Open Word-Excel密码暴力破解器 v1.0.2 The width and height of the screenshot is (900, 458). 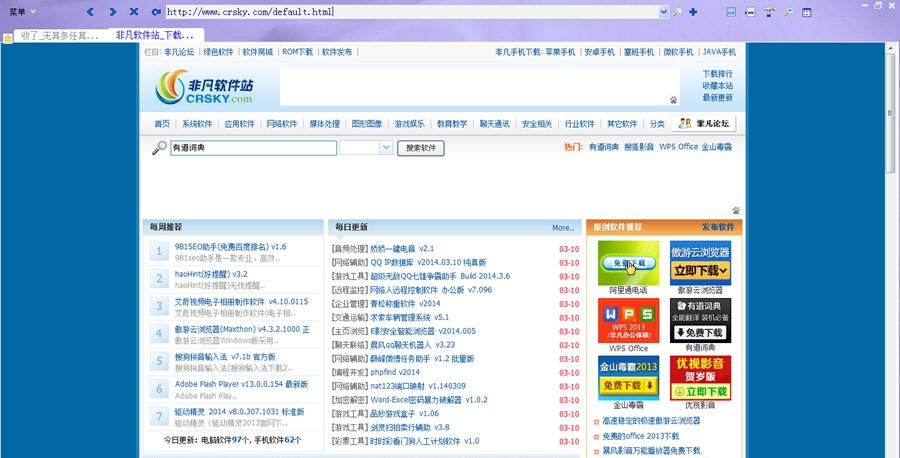coord(429,400)
